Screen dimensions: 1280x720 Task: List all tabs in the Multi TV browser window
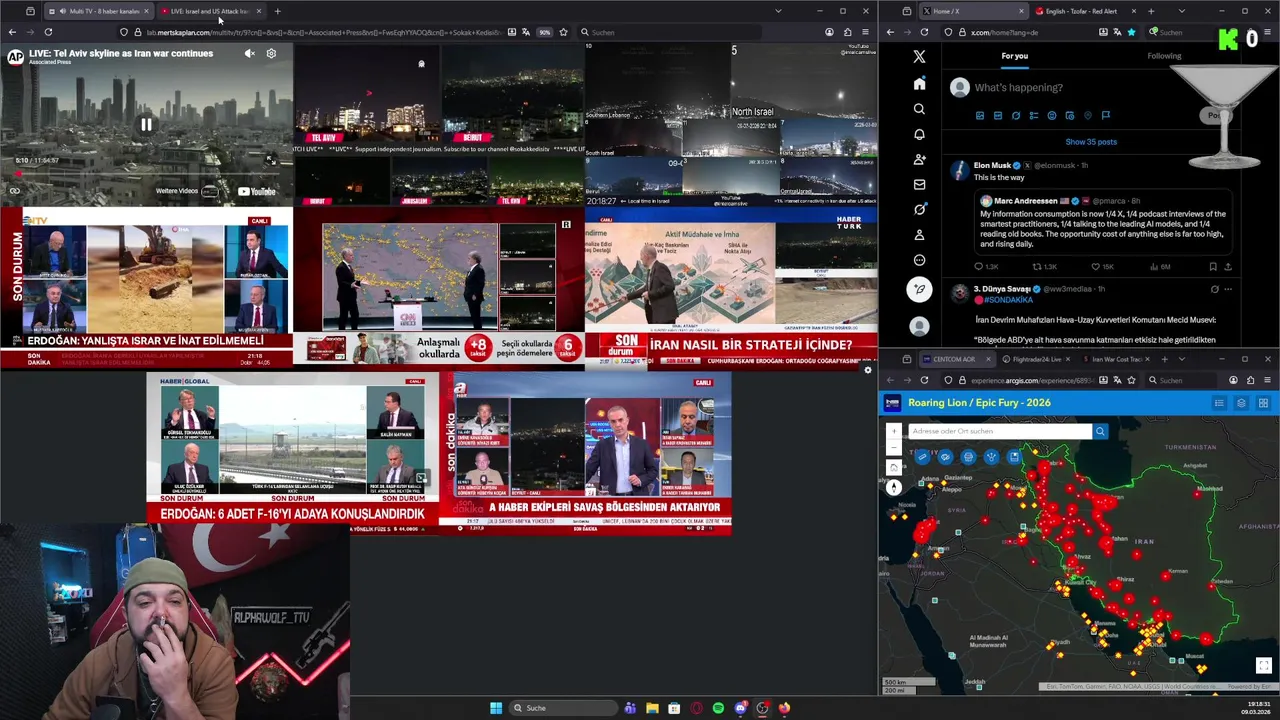[778, 11]
